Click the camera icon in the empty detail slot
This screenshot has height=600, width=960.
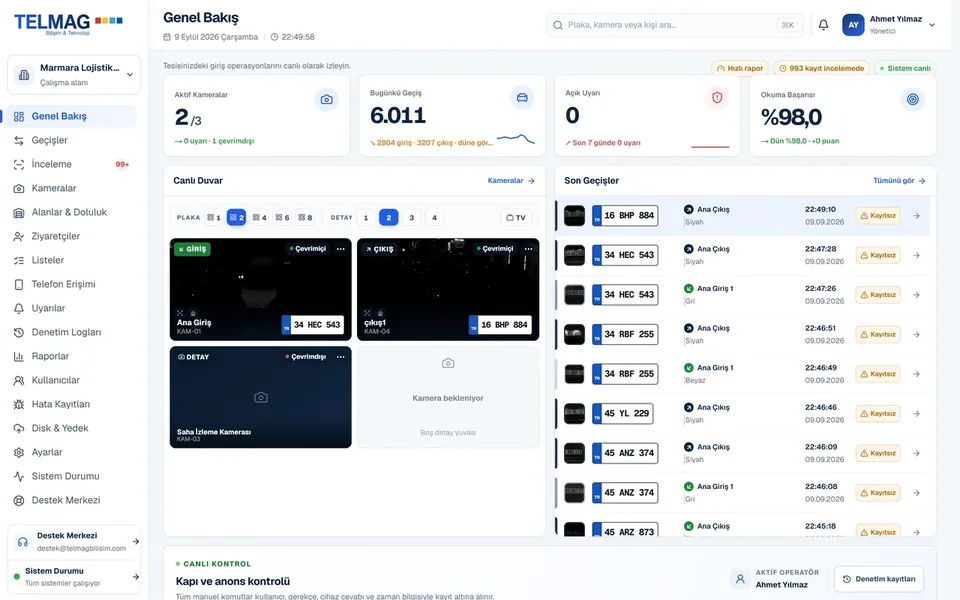click(x=448, y=363)
